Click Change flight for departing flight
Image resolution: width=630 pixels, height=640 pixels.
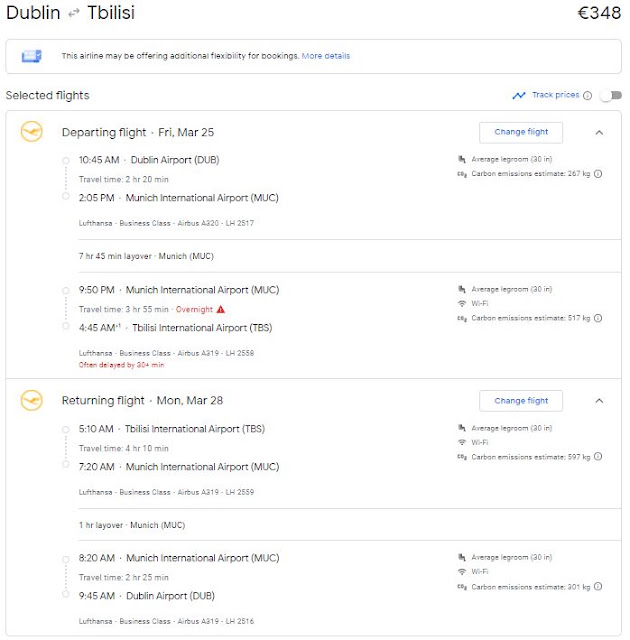click(x=521, y=132)
